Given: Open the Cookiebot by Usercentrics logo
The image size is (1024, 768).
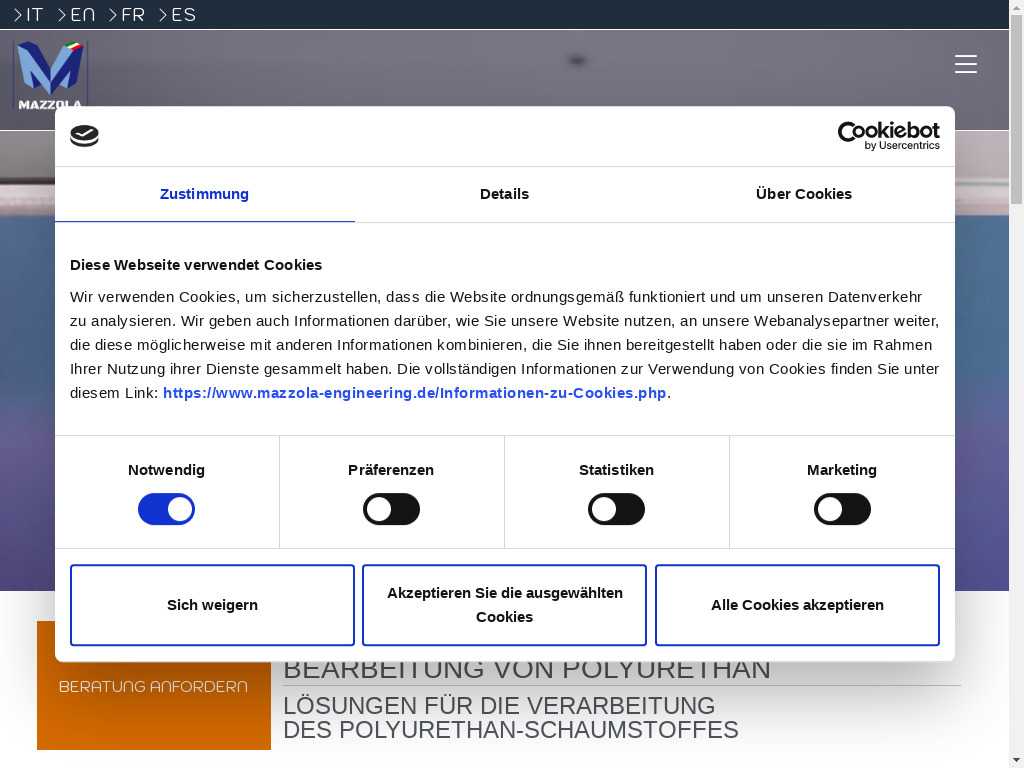Looking at the screenshot, I should pyautogui.click(x=888, y=136).
